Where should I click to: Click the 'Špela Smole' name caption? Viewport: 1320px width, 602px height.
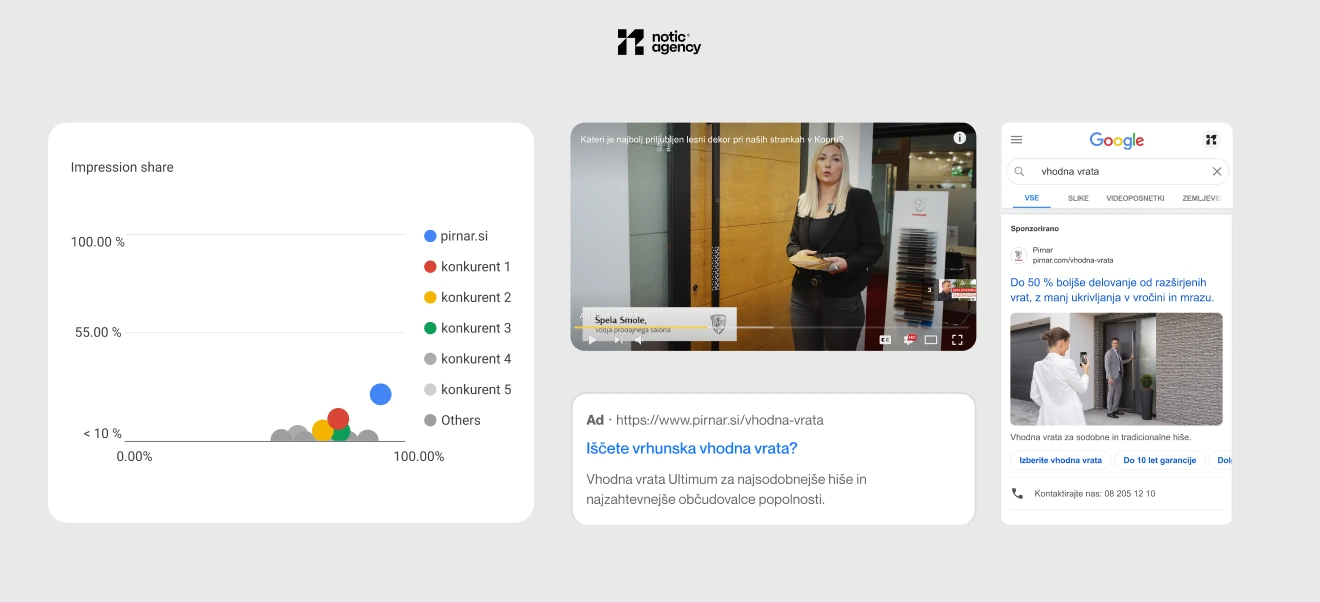pyautogui.click(x=620, y=320)
